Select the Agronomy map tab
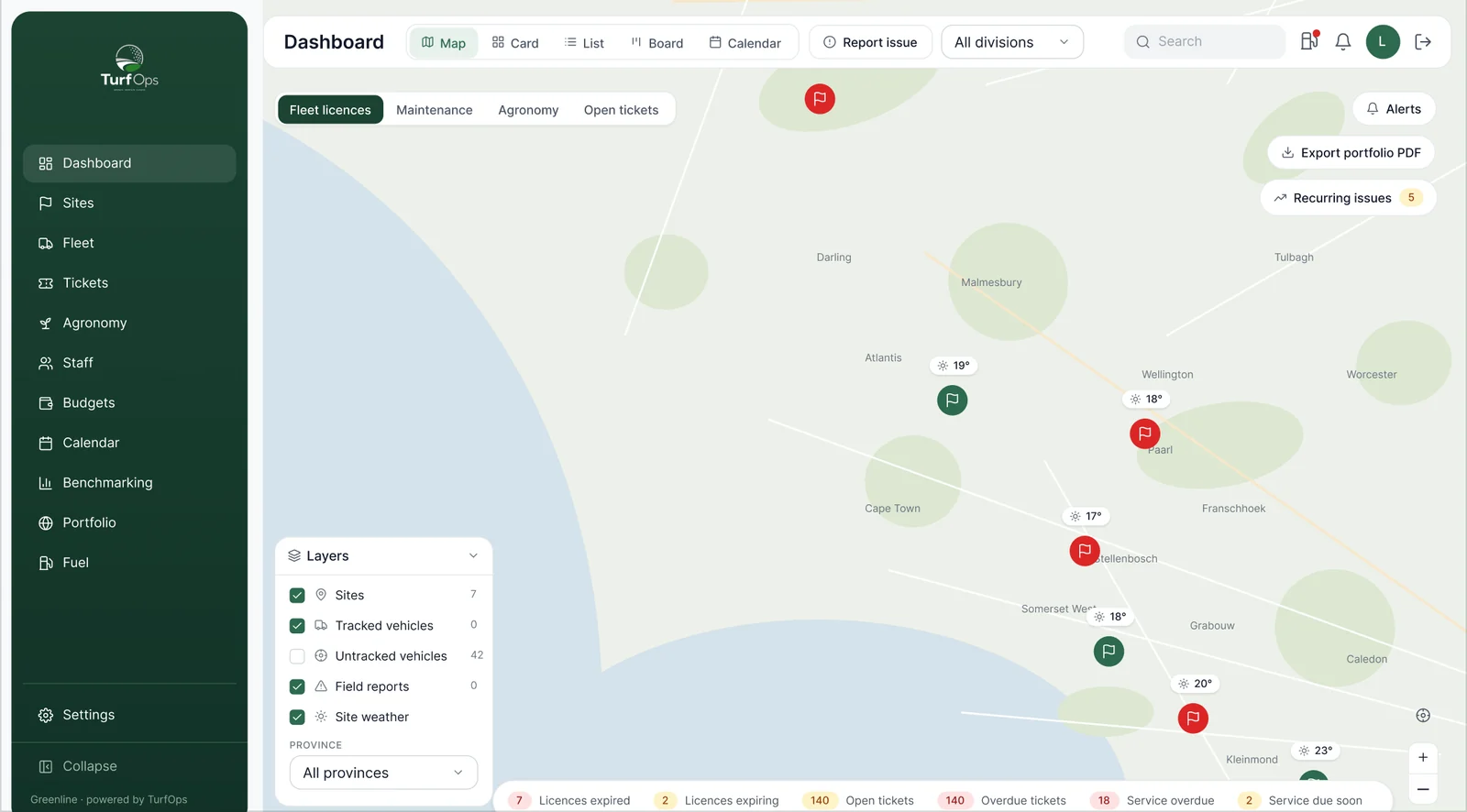Image resolution: width=1467 pixels, height=812 pixels. click(528, 110)
